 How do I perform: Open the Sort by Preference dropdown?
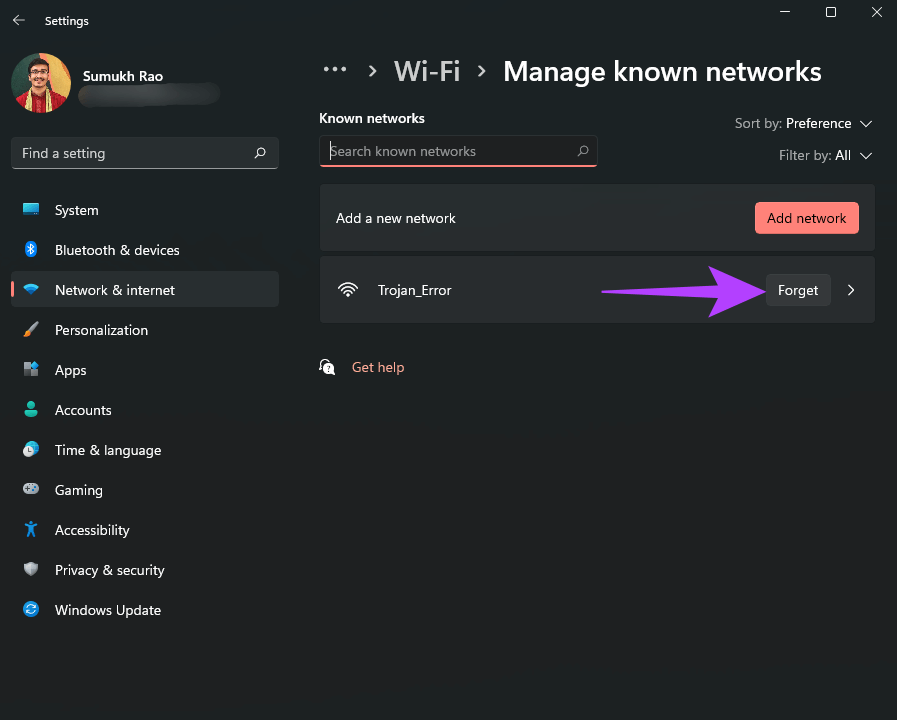pyautogui.click(x=803, y=124)
